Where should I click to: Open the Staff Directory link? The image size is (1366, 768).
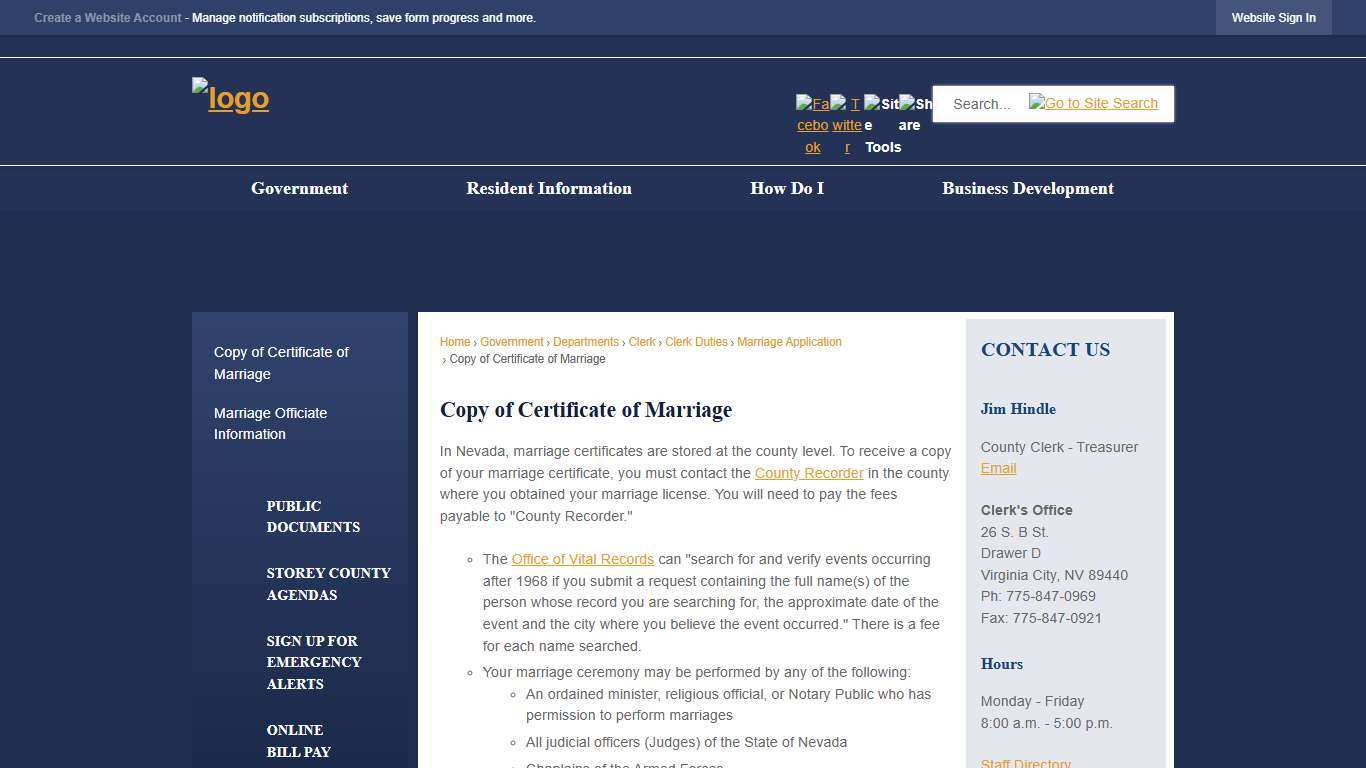click(1025, 763)
